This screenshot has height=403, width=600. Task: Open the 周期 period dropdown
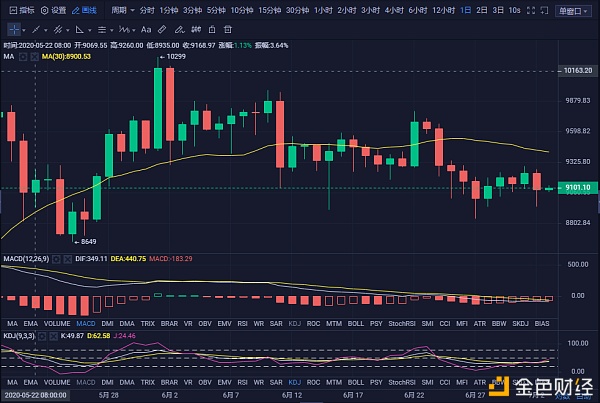pos(123,10)
